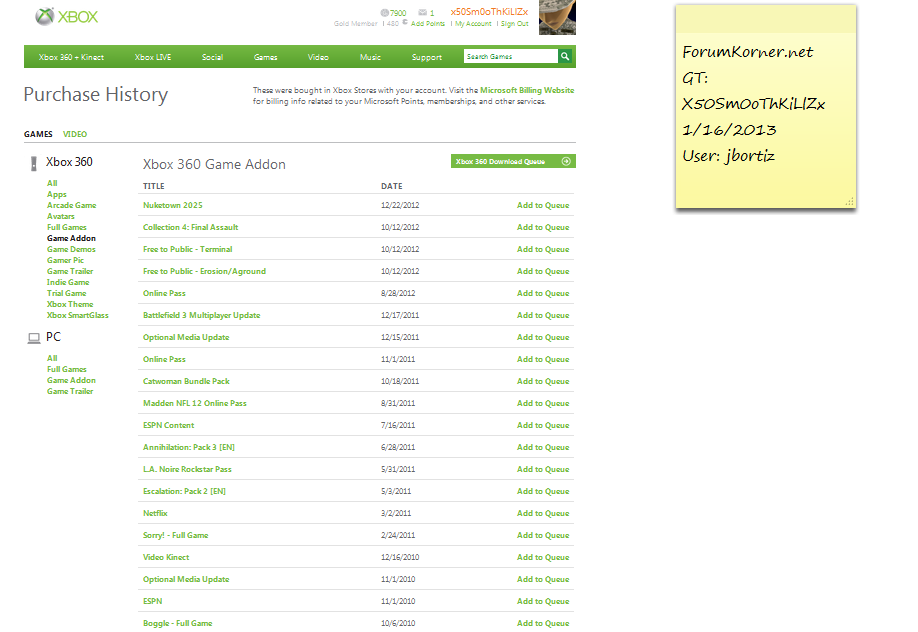
Task: Select PC Full Games category
Action: click(67, 369)
